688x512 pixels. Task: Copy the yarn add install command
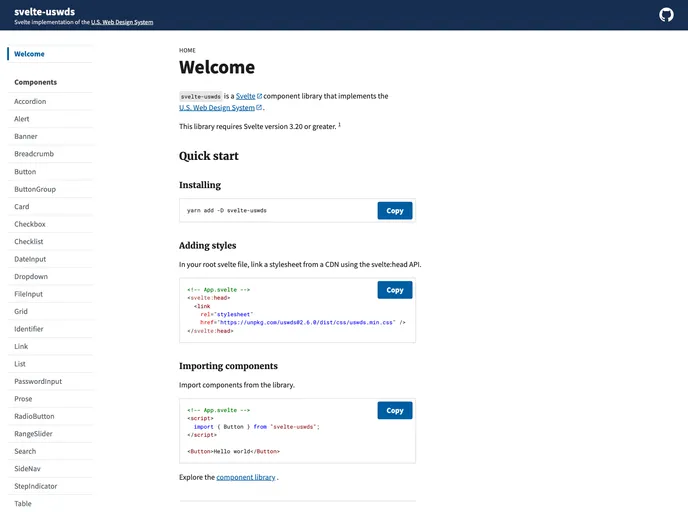click(x=394, y=211)
